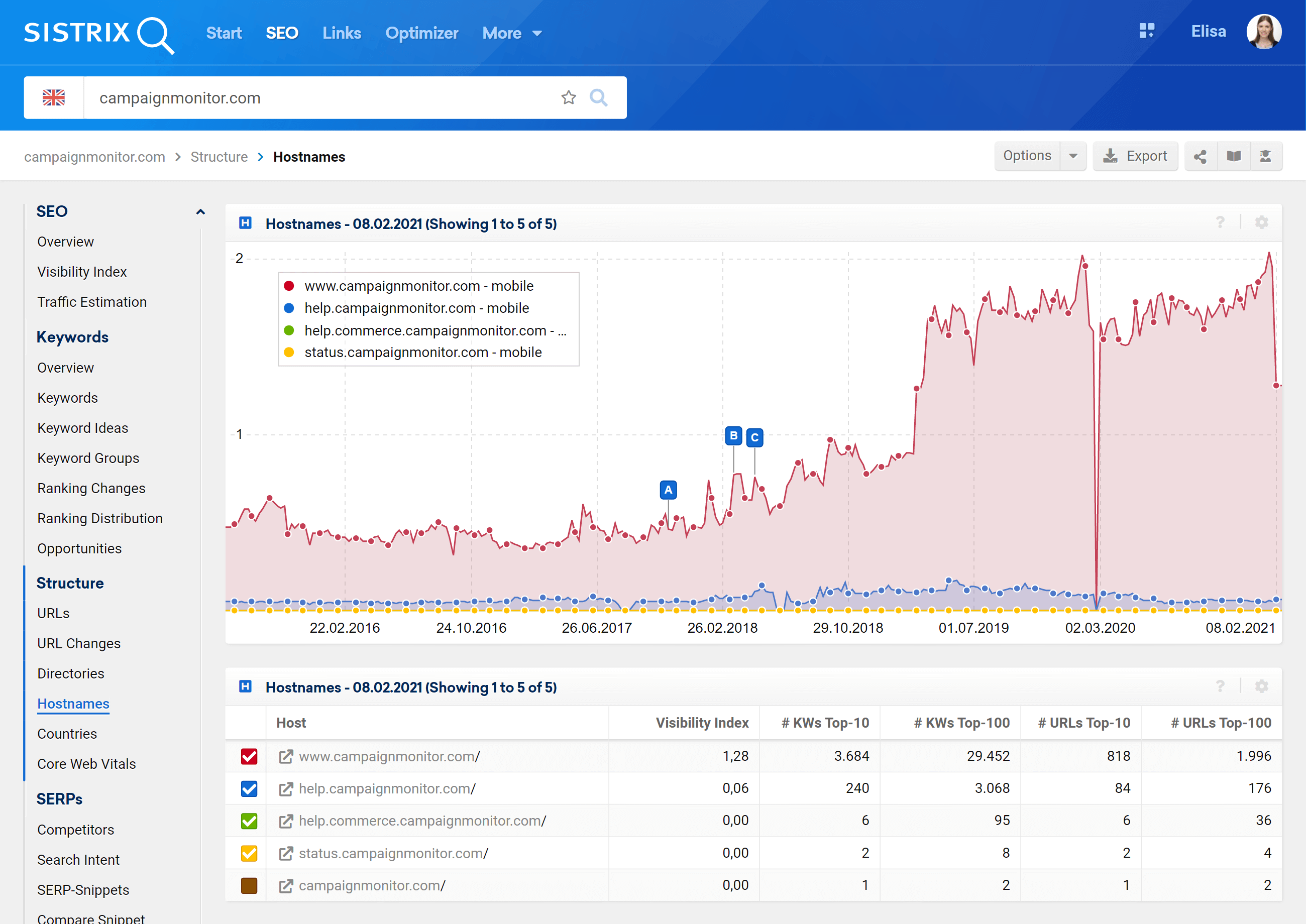Open the apps grid icon

[1147, 31]
